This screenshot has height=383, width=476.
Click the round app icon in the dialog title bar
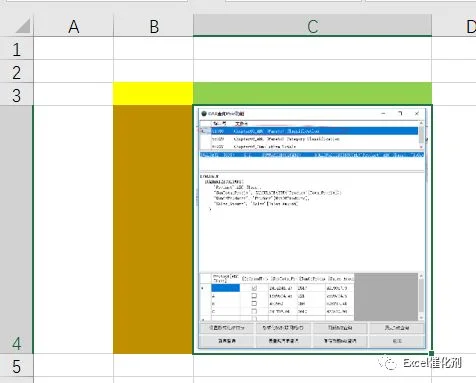pos(204,113)
